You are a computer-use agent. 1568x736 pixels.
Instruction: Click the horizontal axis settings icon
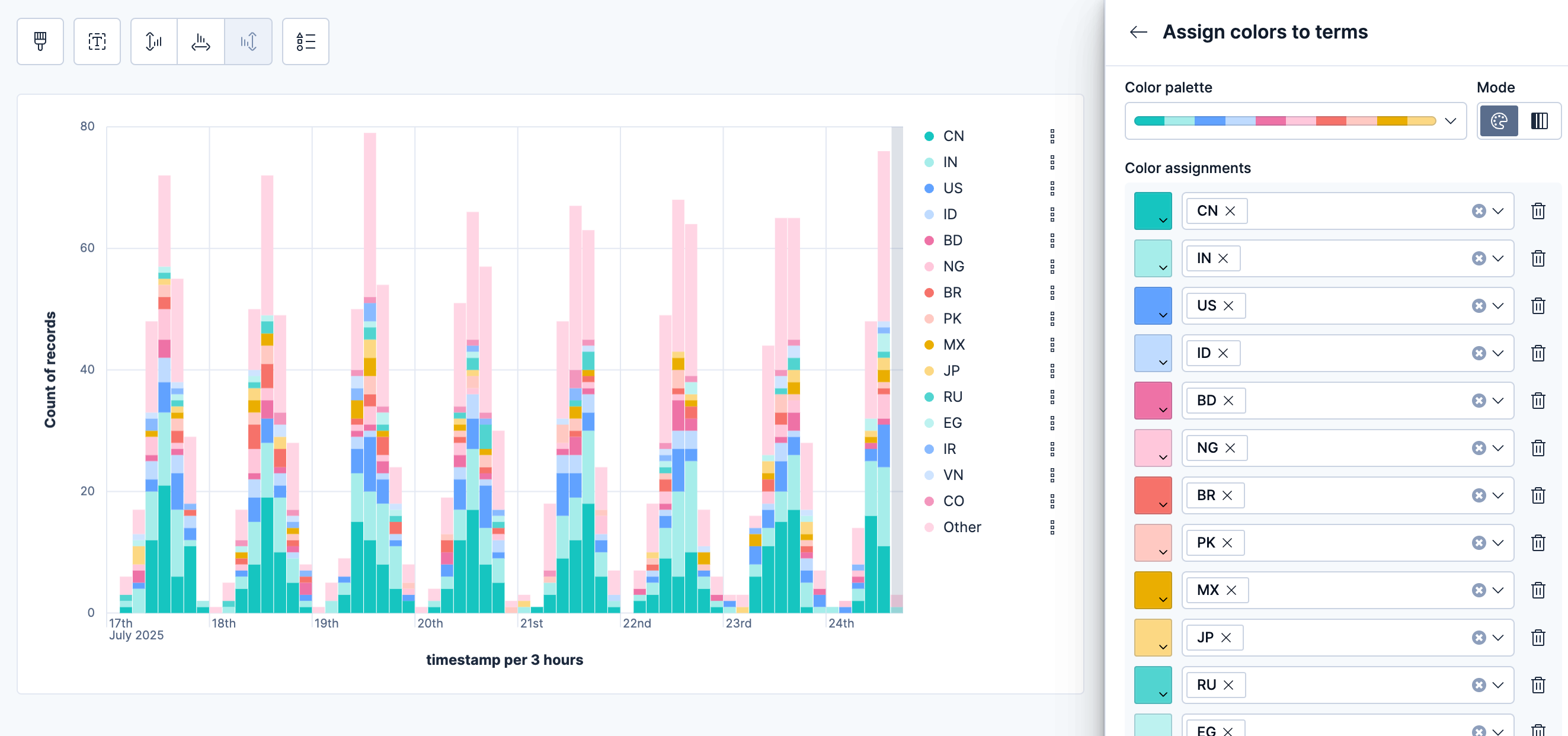coord(200,41)
